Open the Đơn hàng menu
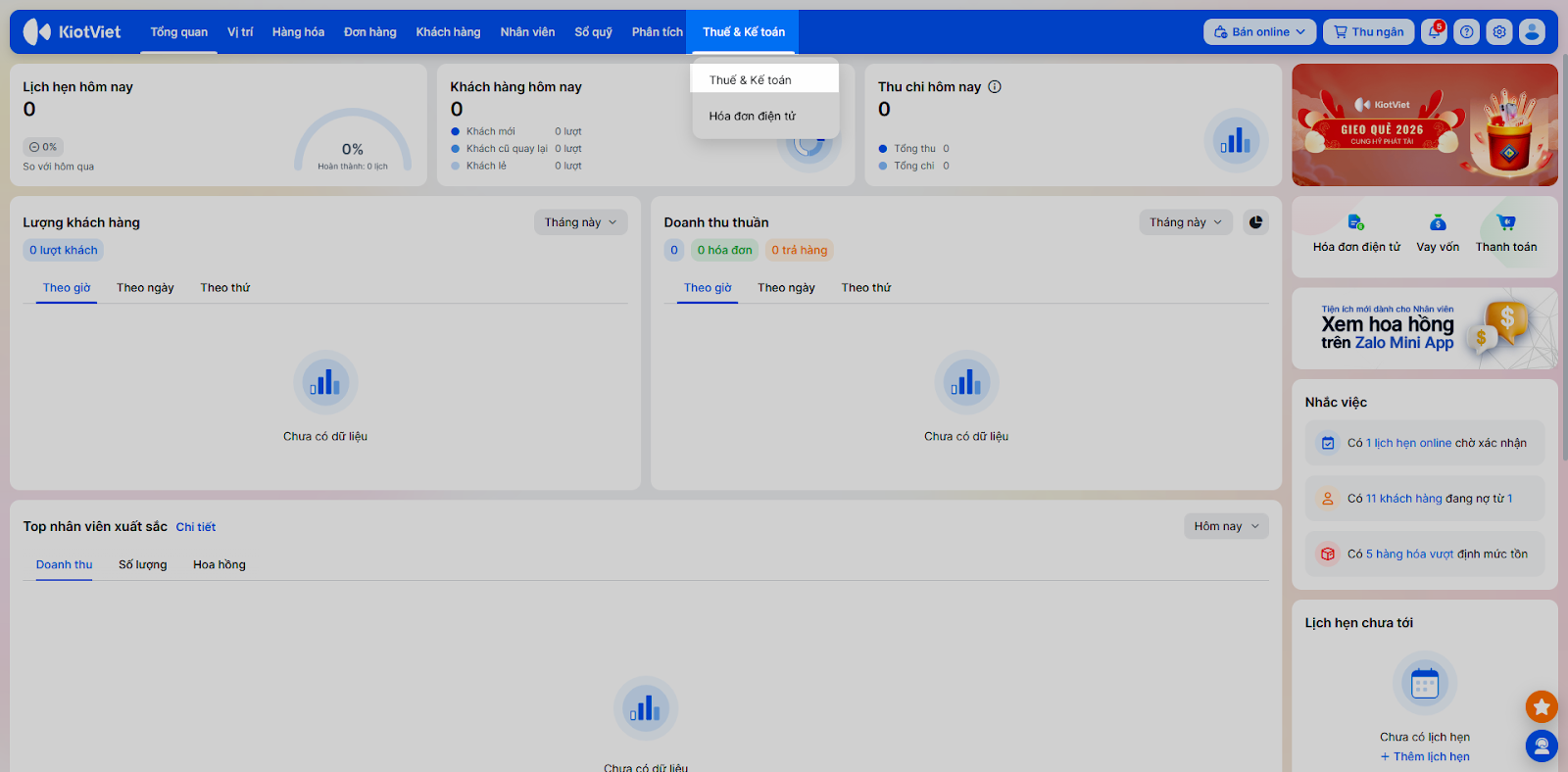 (370, 32)
